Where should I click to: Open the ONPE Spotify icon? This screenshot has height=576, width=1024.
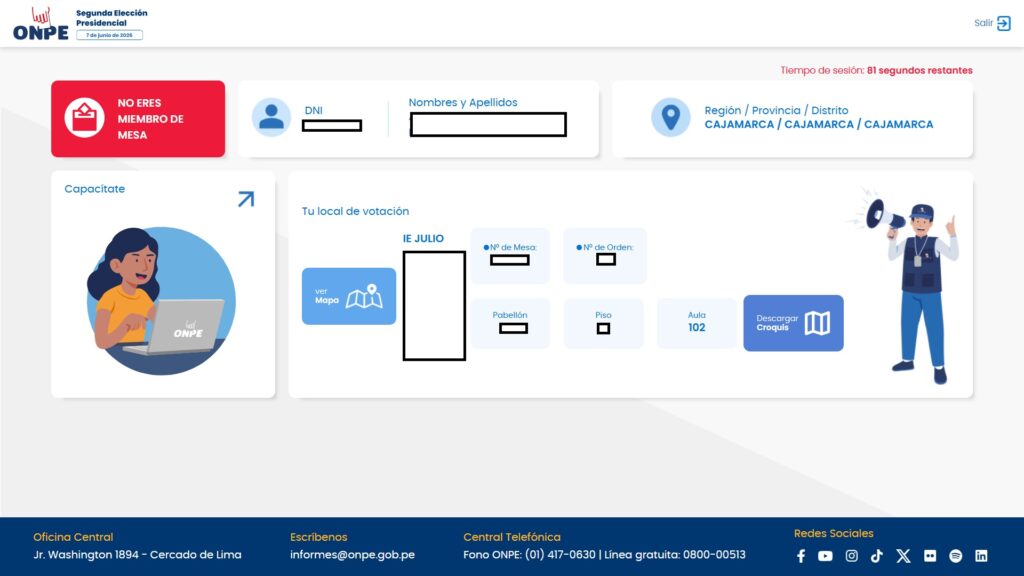[955, 556]
